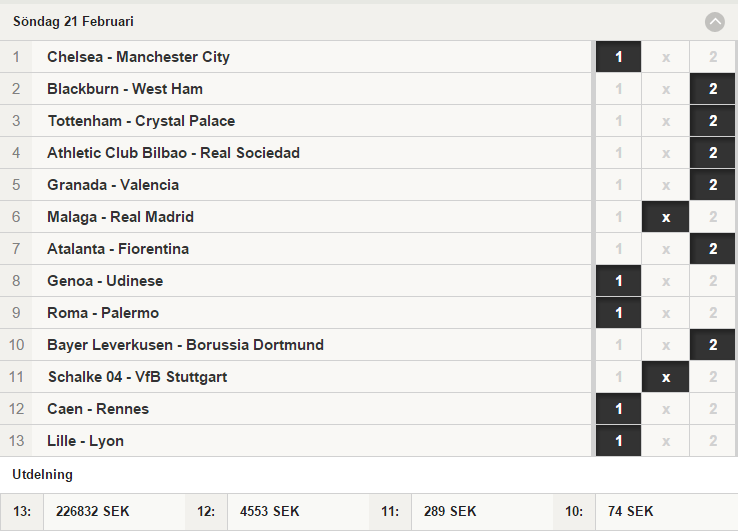Pick away win for Chelsea - Manchester City

[713, 57]
